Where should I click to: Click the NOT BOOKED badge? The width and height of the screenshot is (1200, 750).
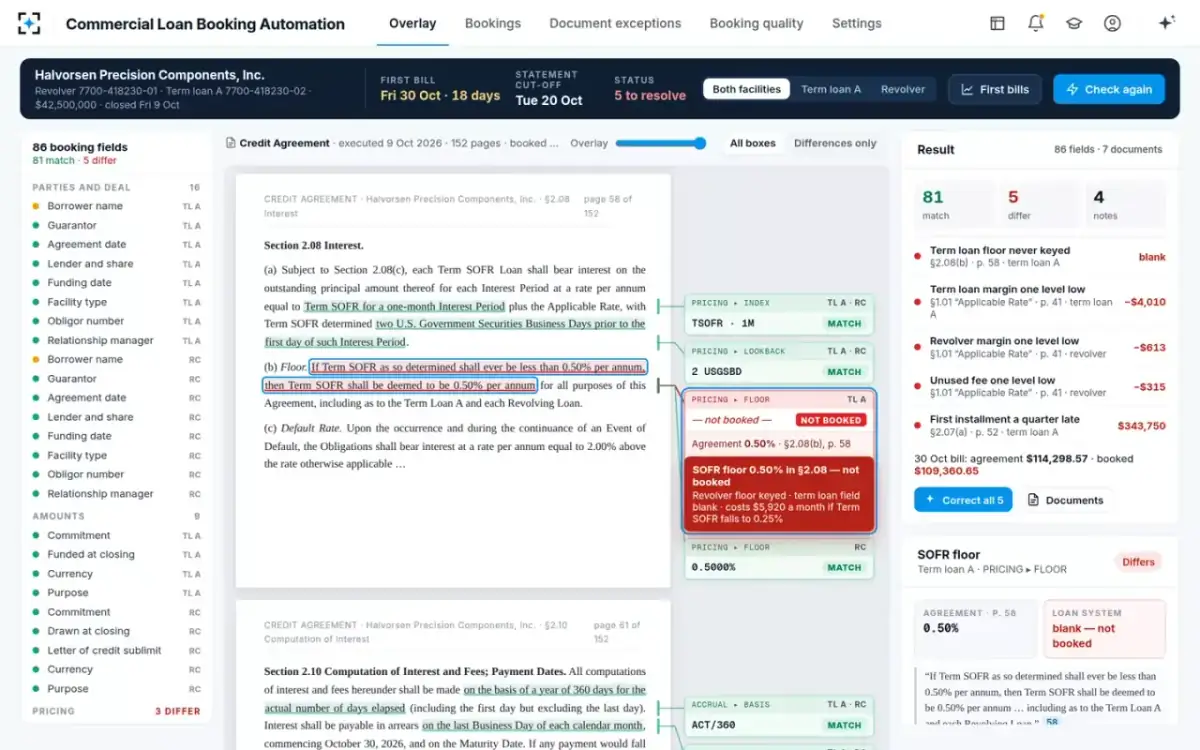coord(830,420)
